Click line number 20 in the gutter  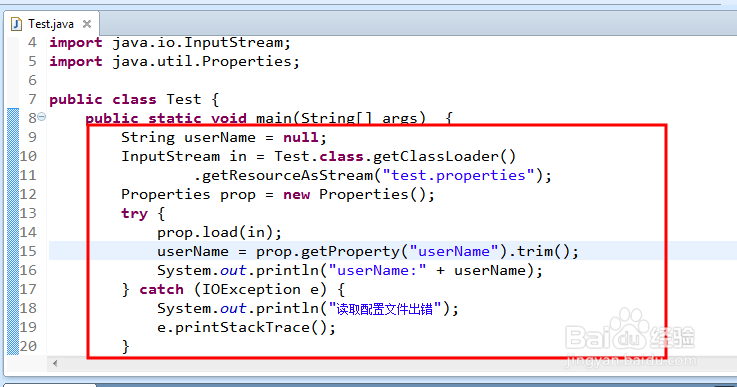[28, 346]
